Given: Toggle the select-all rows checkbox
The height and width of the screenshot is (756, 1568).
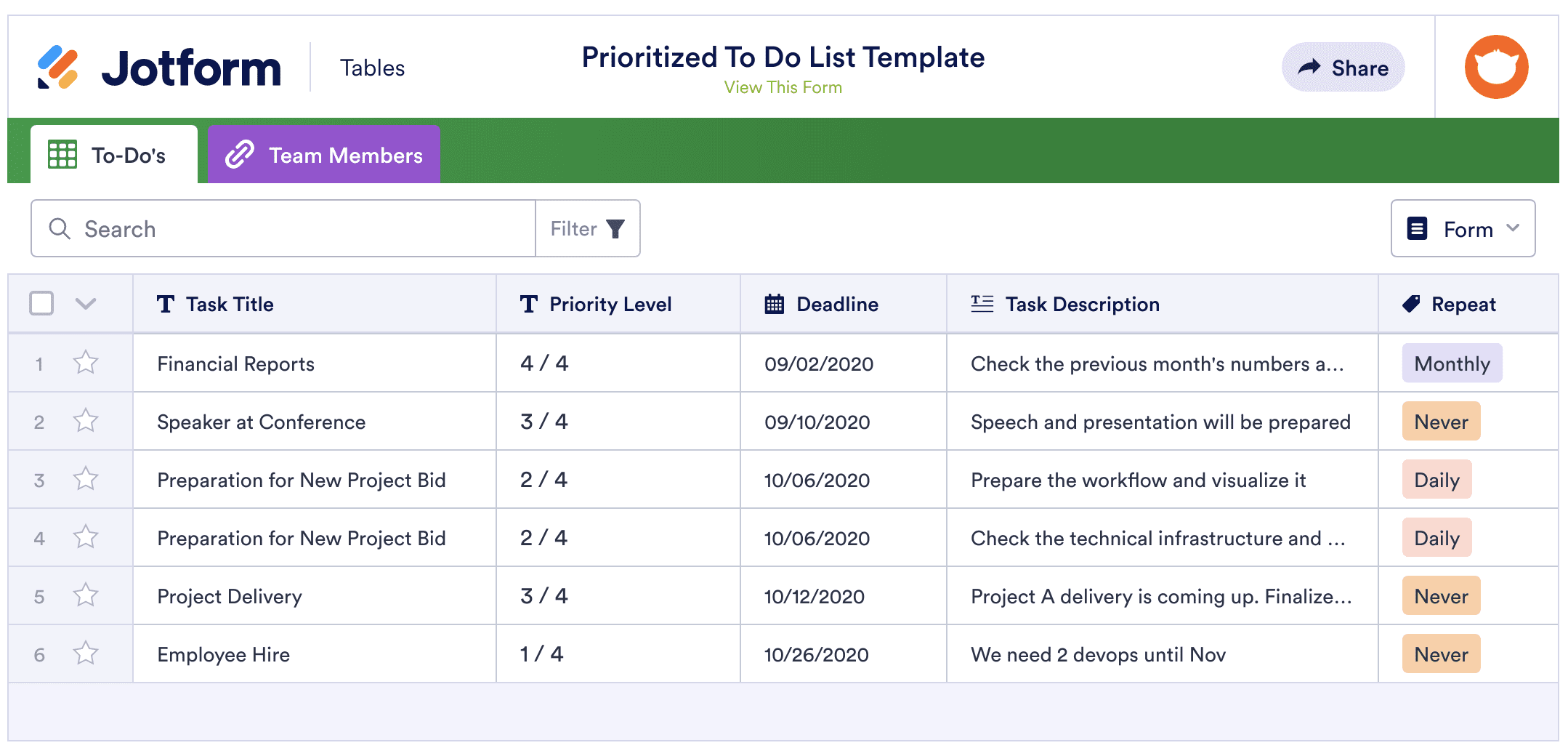Looking at the screenshot, I should (x=41, y=303).
